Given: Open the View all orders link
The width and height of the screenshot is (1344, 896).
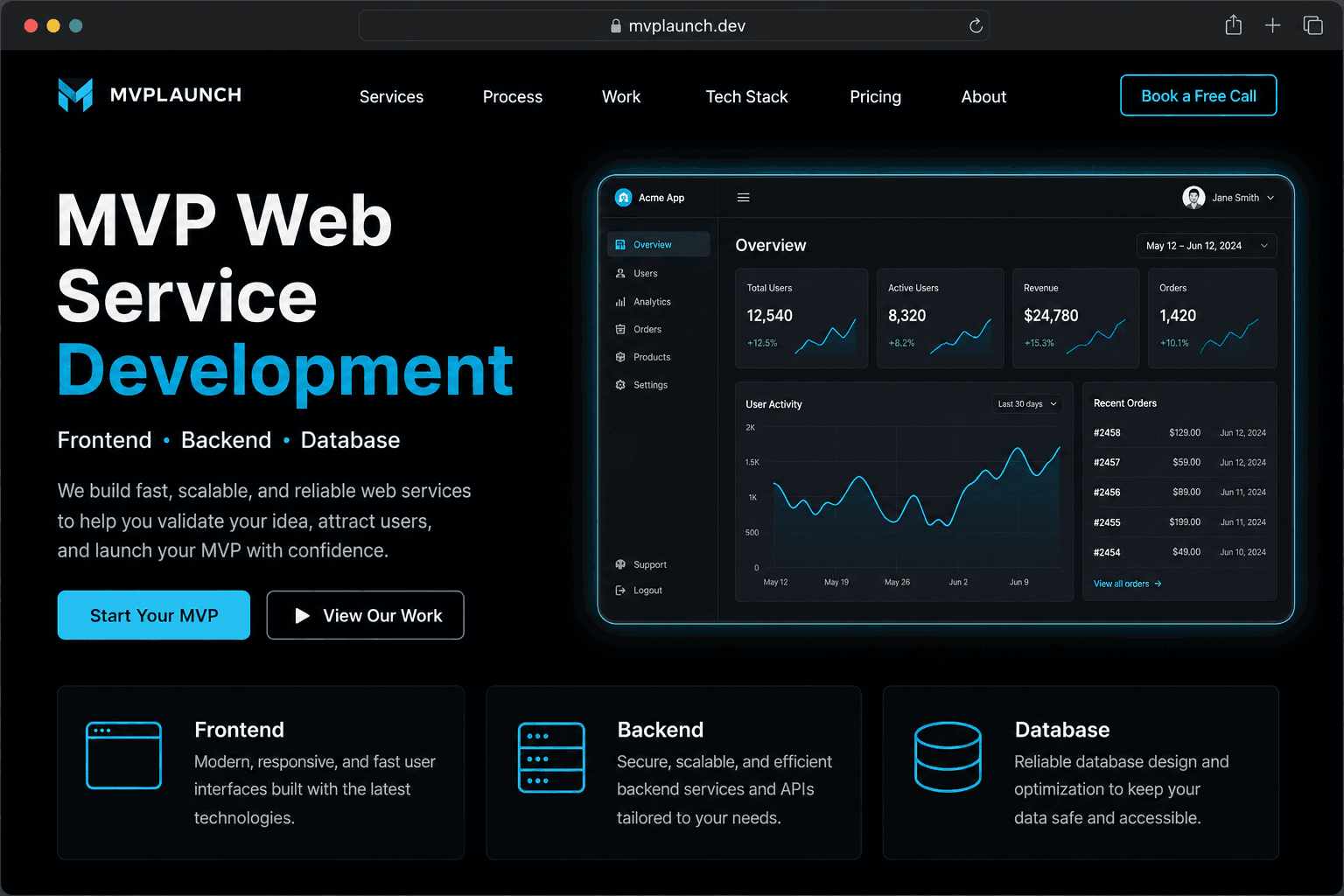Looking at the screenshot, I should pos(1127,584).
